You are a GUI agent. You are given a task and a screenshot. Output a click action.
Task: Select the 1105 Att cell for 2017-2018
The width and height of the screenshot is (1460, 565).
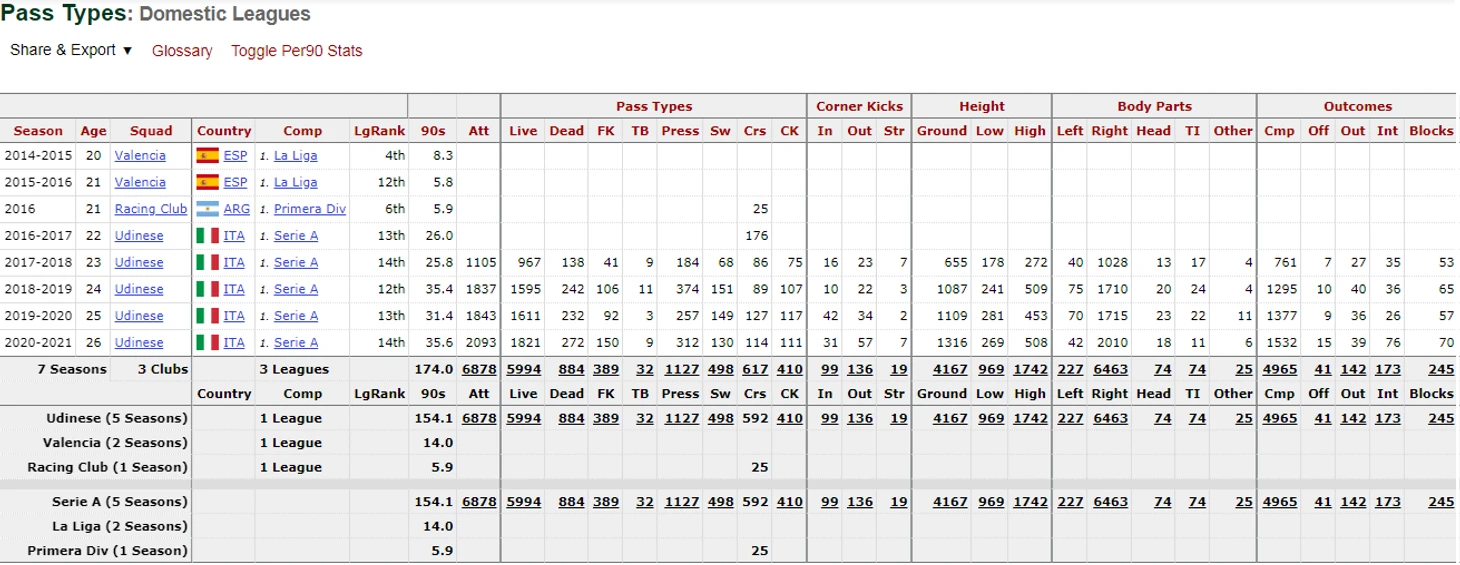[x=479, y=262]
